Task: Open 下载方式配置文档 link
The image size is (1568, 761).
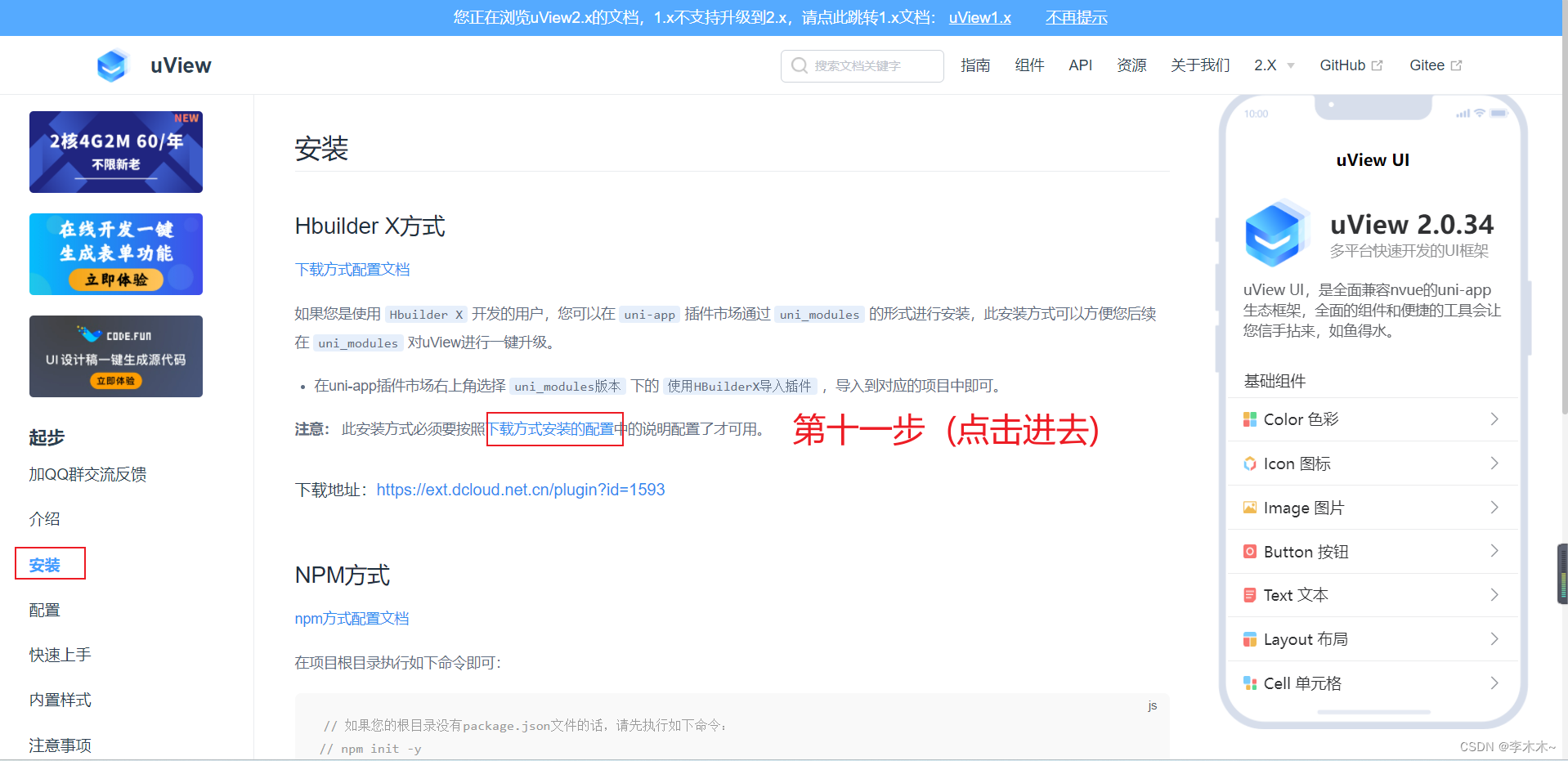Action: (x=352, y=270)
